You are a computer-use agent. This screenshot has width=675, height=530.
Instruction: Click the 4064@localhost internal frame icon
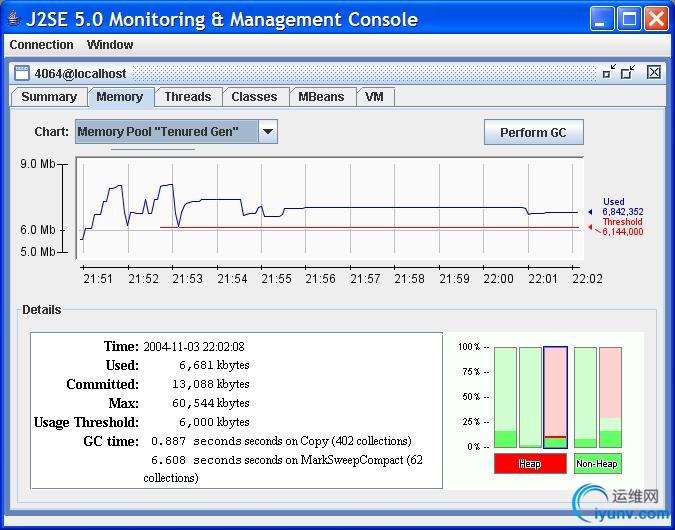(x=22, y=73)
